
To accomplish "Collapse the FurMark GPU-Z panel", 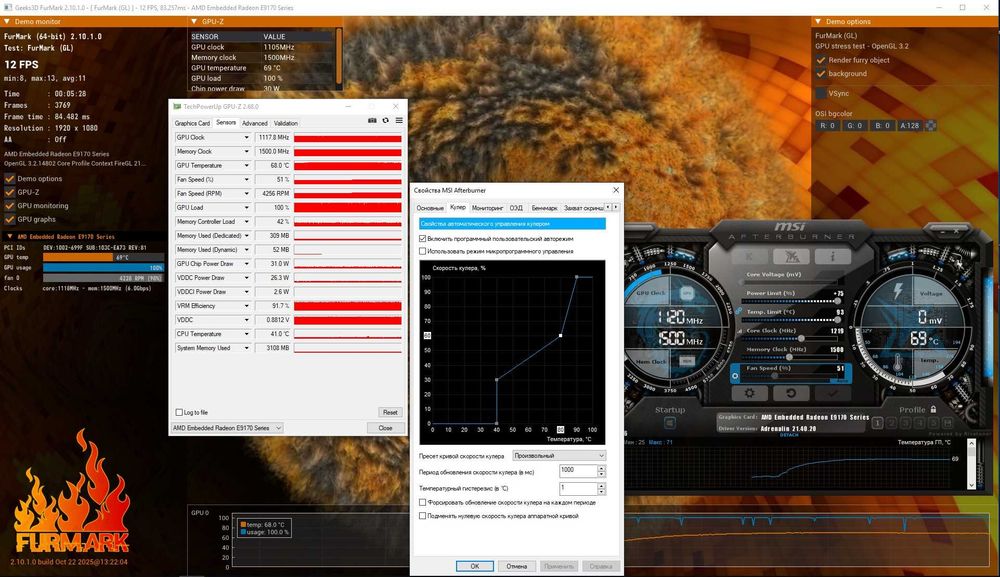I will (x=194, y=22).
